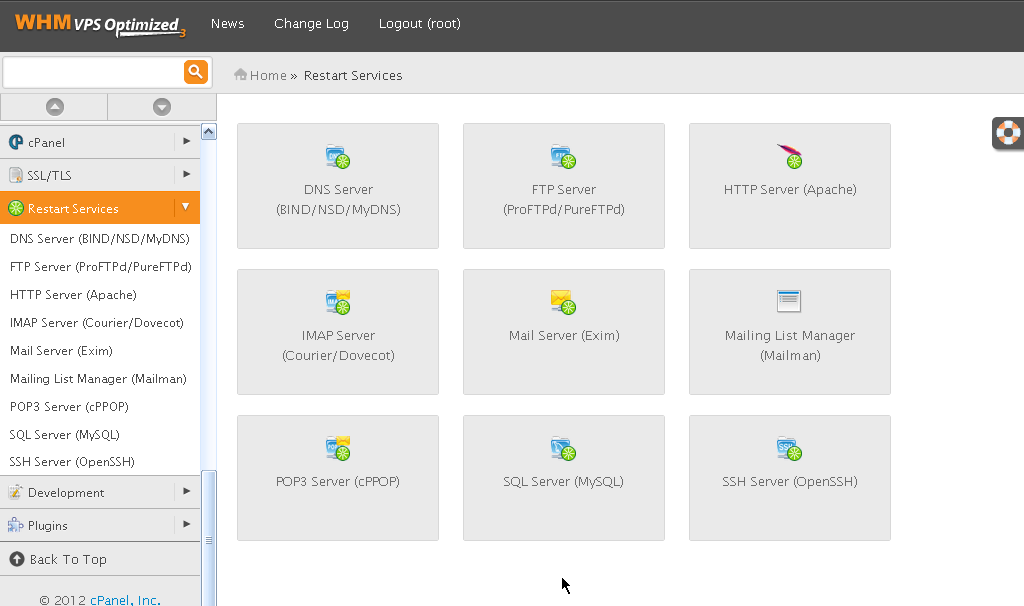Image resolution: width=1024 pixels, height=606 pixels.
Task: Click the DNS Server (BIND/NSD/MyDNS) tile label
Action: [x=338, y=199]
